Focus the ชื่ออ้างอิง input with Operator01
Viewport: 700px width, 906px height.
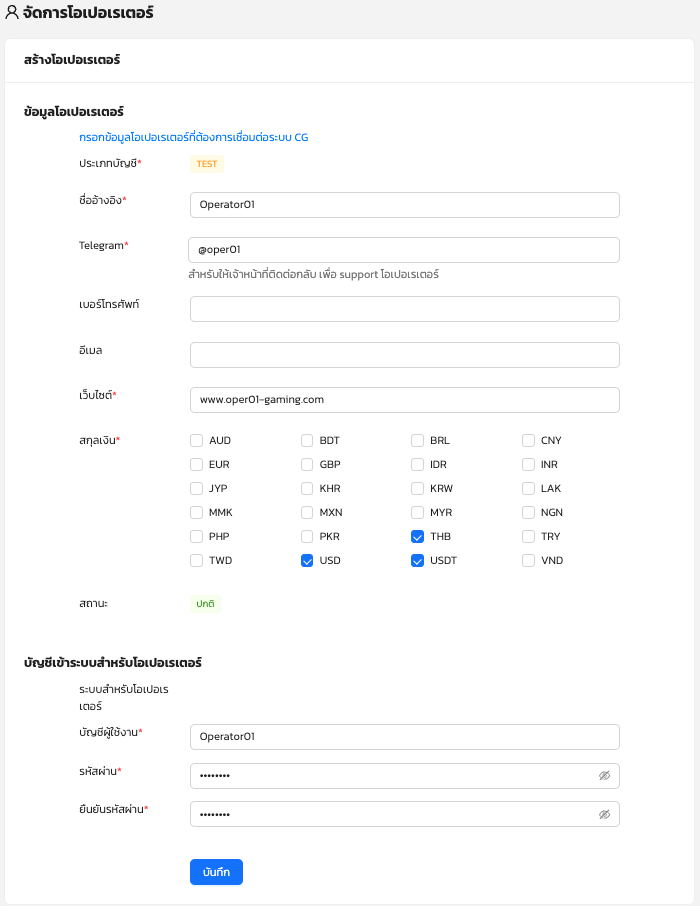coord(404,205)
